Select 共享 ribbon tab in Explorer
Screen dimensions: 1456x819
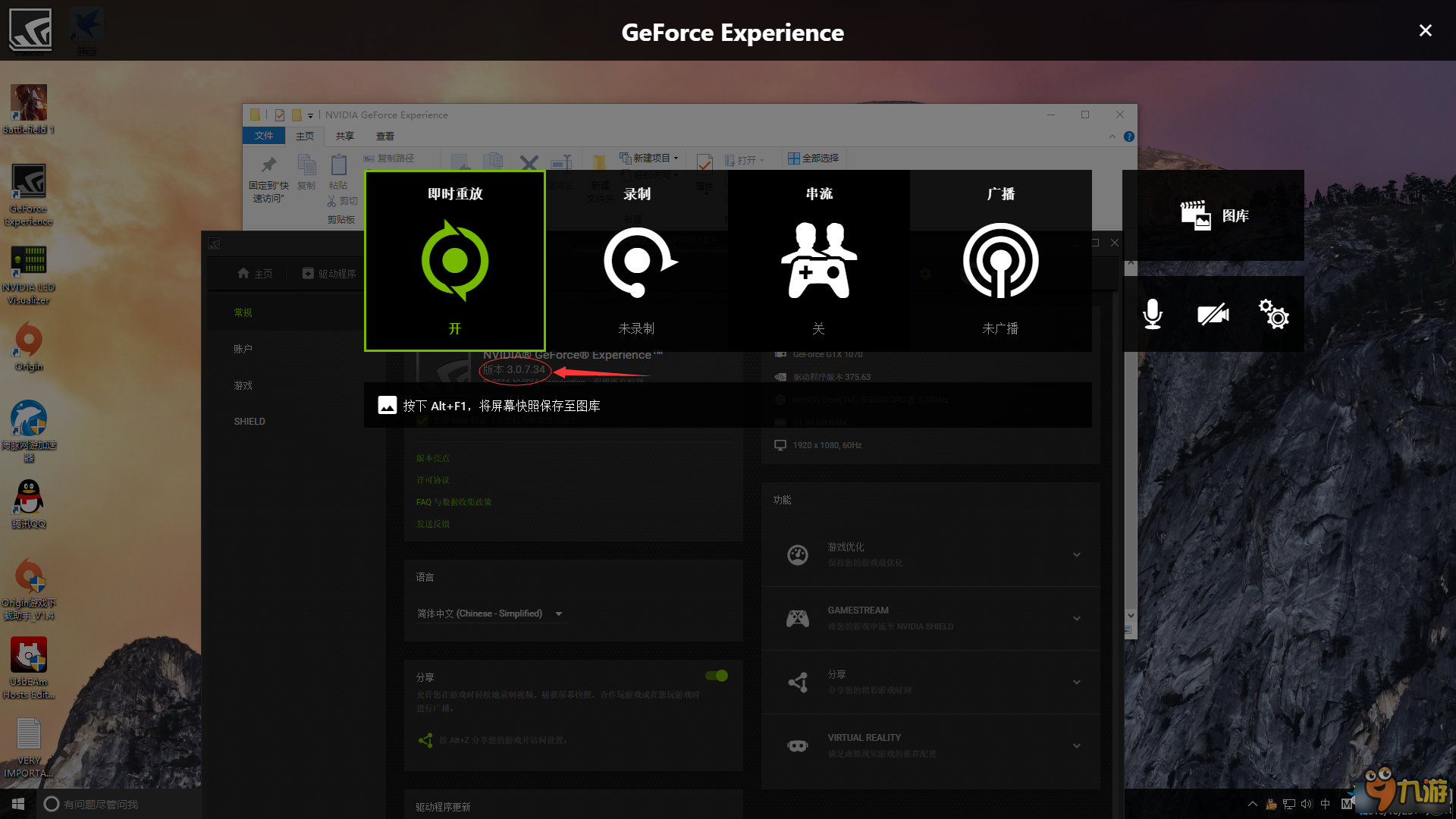coord(345,136)
